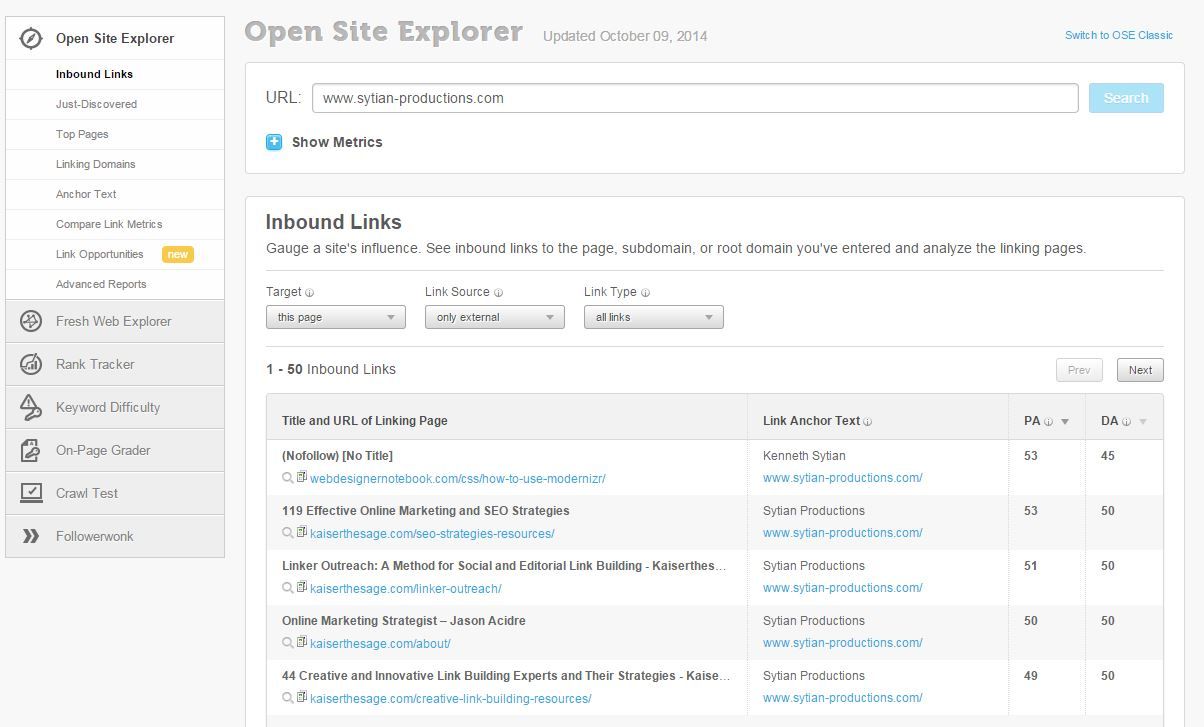Sort by DA column arrow
The width and height of the screenshot is (1204, 727).
tap(1143, 422)
